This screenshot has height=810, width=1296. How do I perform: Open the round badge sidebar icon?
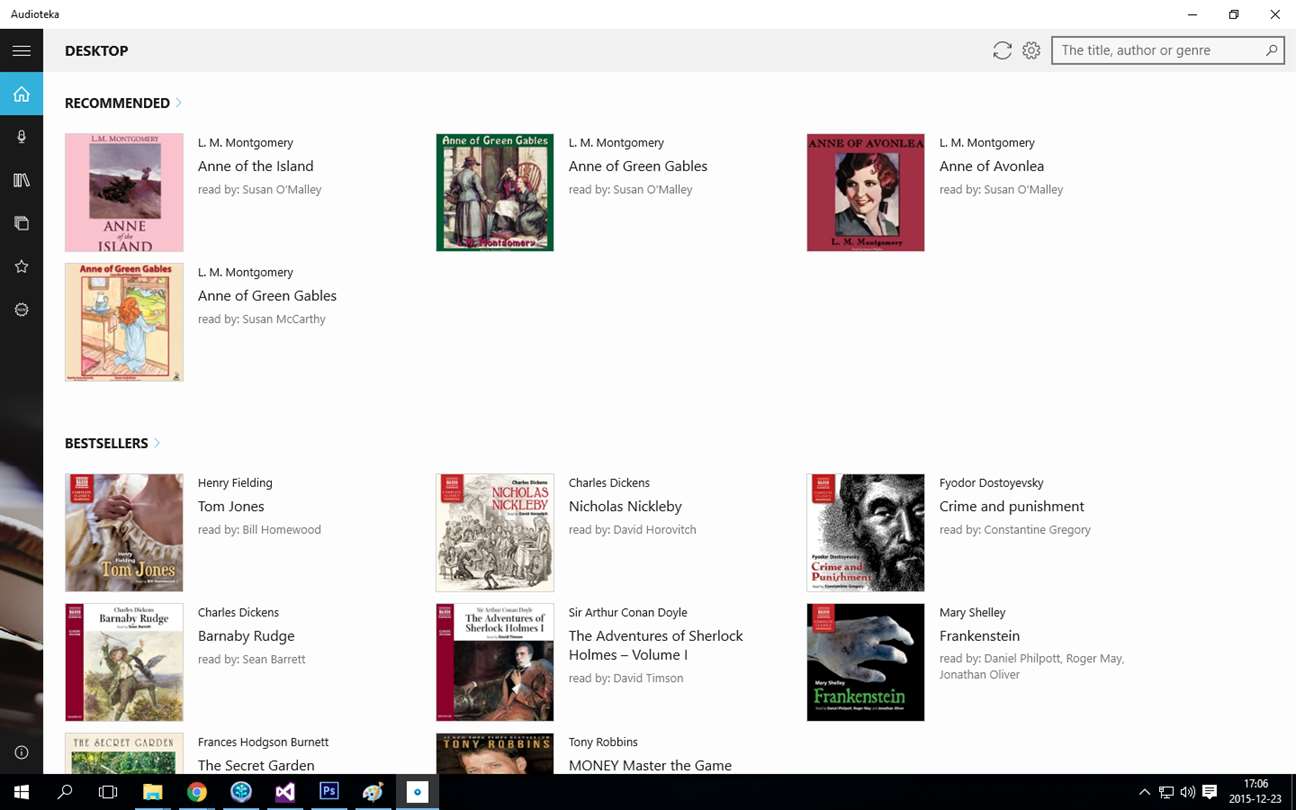tap(21, 310)
